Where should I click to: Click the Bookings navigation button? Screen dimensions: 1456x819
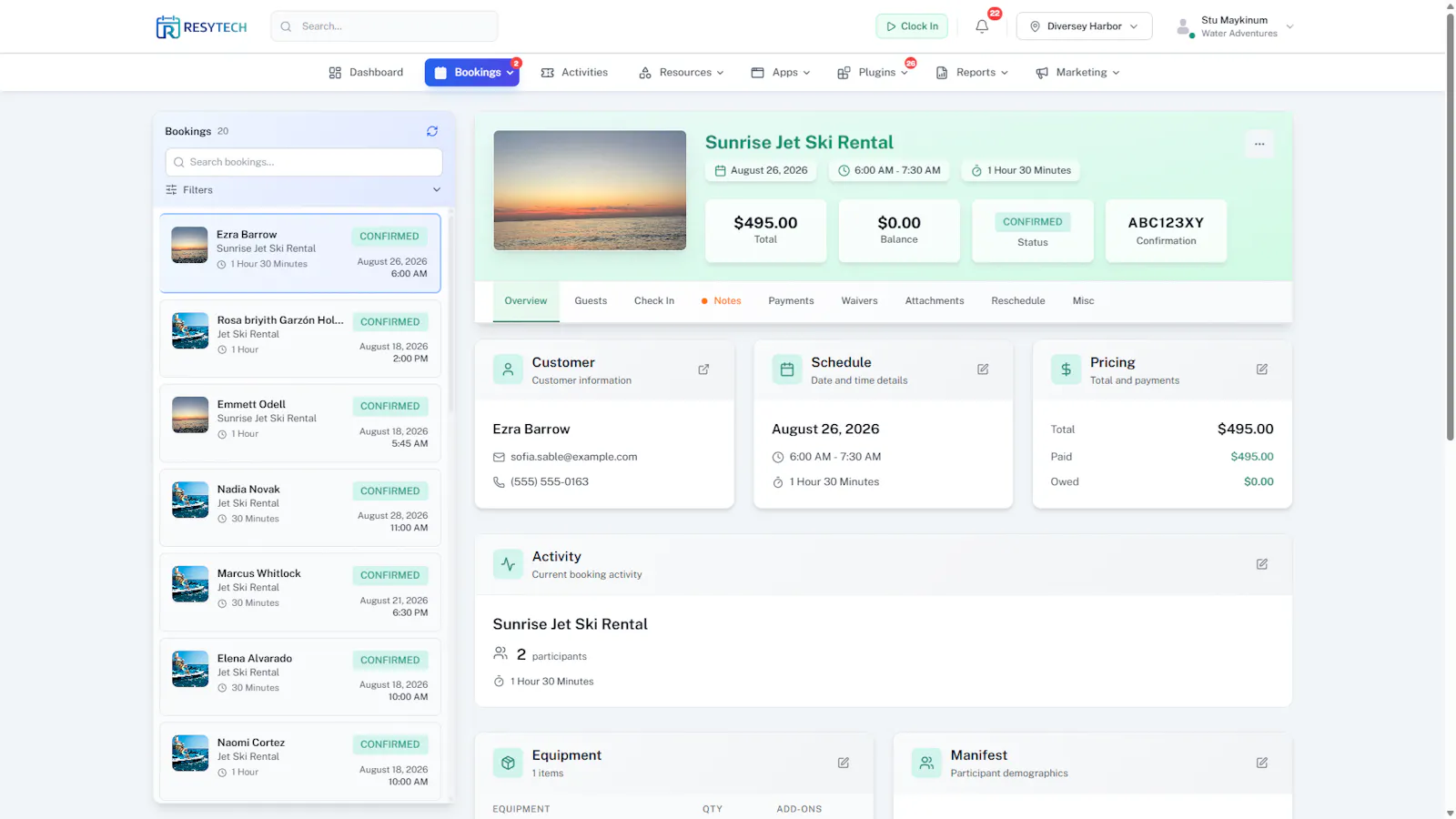pos(471,73)
